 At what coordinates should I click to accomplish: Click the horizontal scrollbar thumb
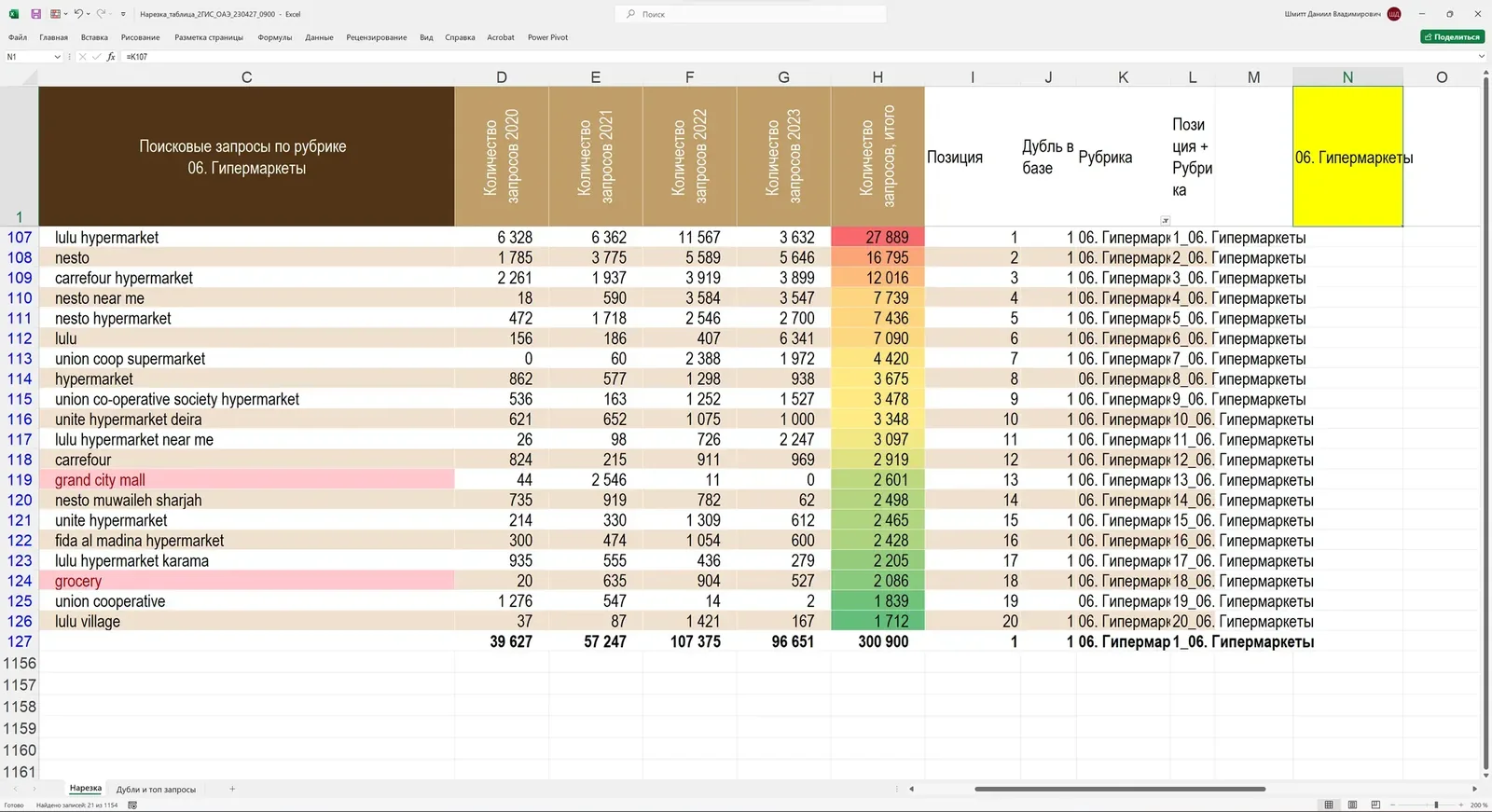pos(1120,789)
